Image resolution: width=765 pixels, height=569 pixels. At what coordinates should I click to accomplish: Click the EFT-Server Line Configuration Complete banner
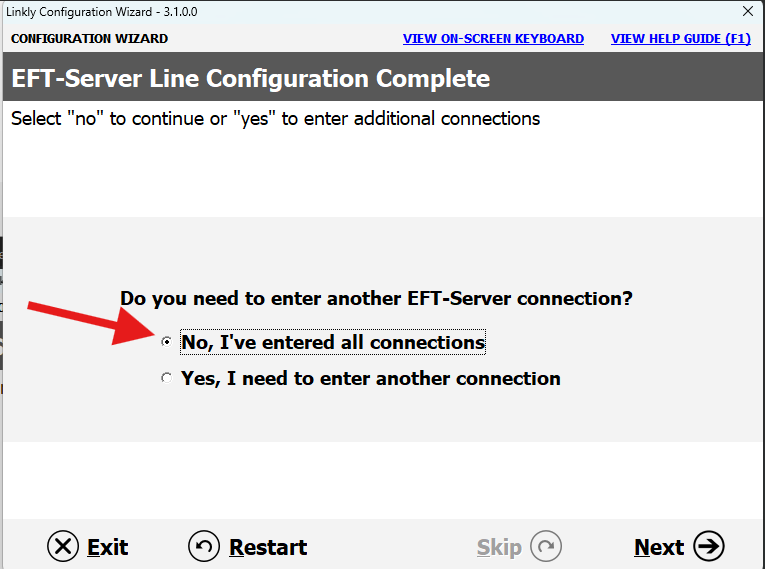click(x=382, y=77)
